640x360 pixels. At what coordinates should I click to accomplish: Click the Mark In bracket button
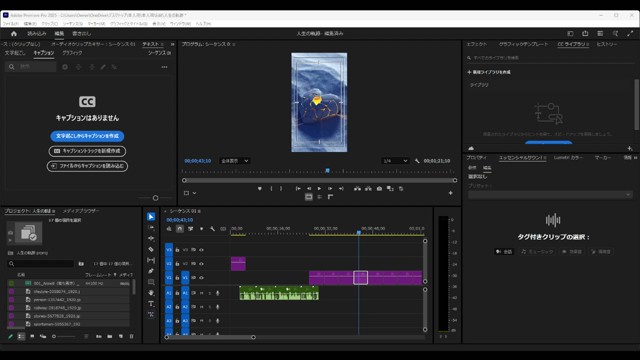(x=271, y=189)
